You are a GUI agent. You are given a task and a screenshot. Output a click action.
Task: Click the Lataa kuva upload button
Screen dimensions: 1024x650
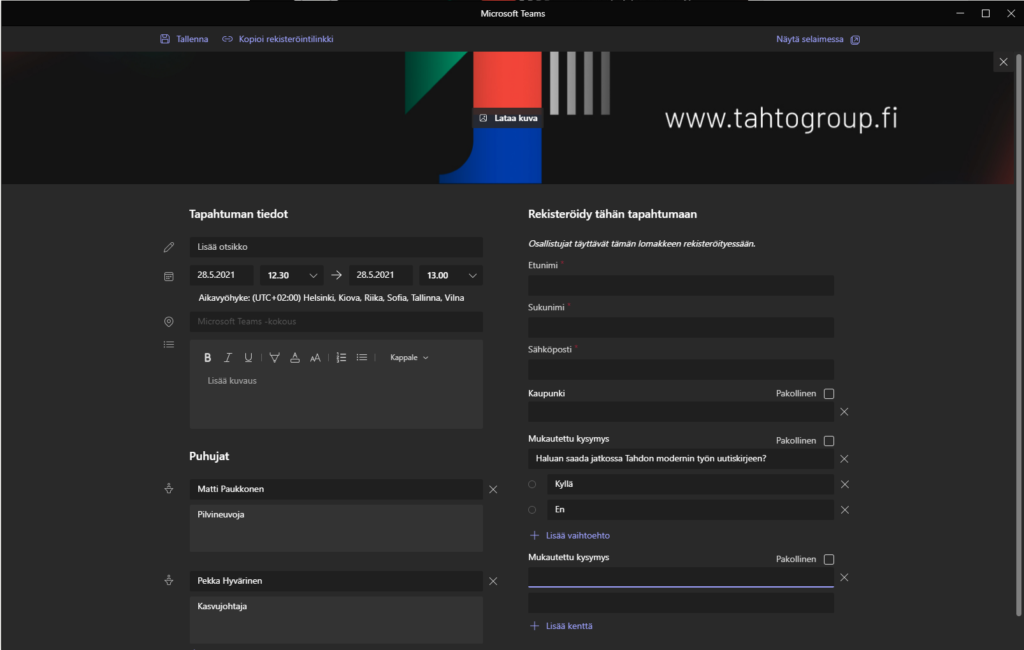(x=508, y=118)
